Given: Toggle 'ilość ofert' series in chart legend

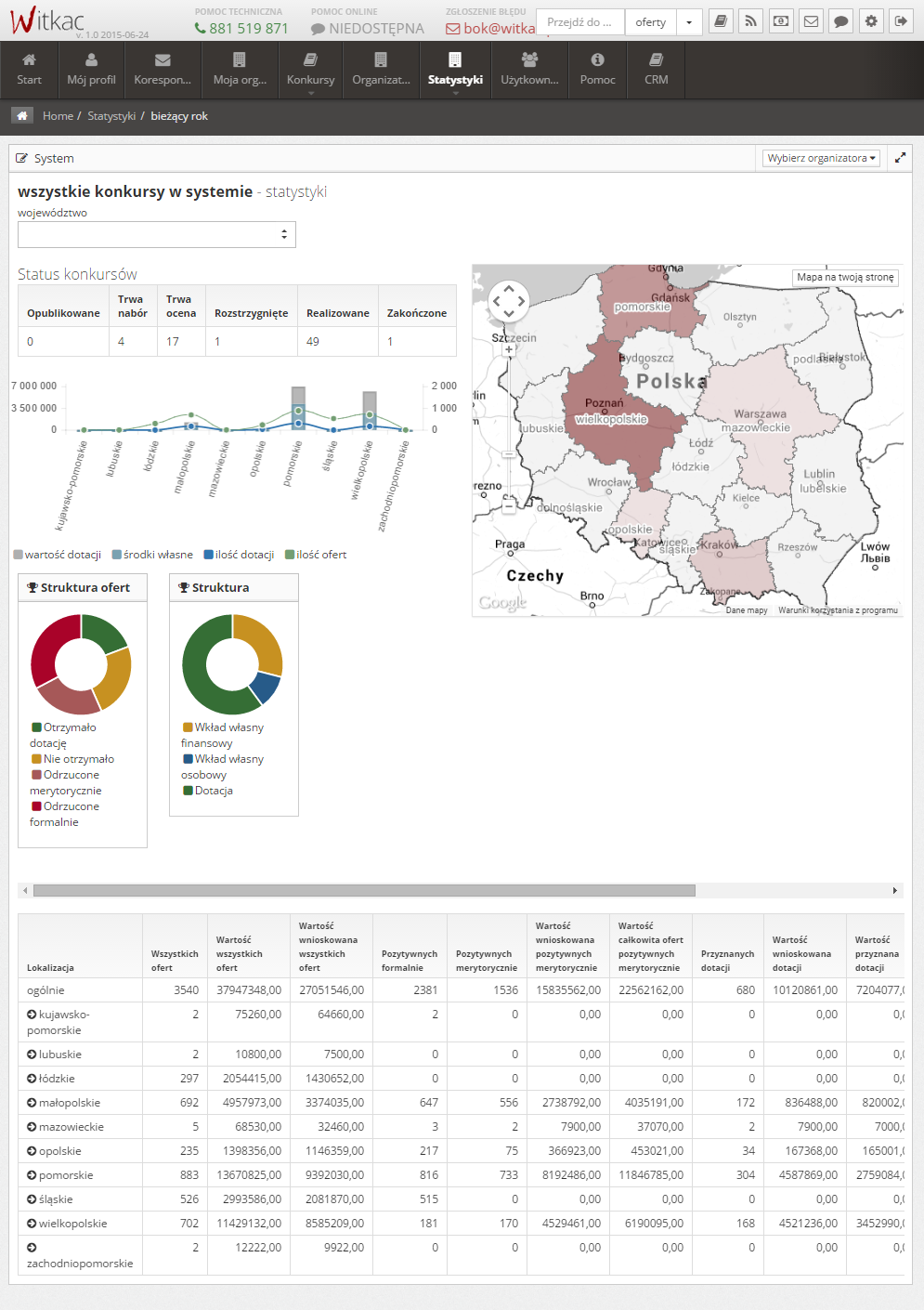Looking at the screenshot, I should (316, 555).
